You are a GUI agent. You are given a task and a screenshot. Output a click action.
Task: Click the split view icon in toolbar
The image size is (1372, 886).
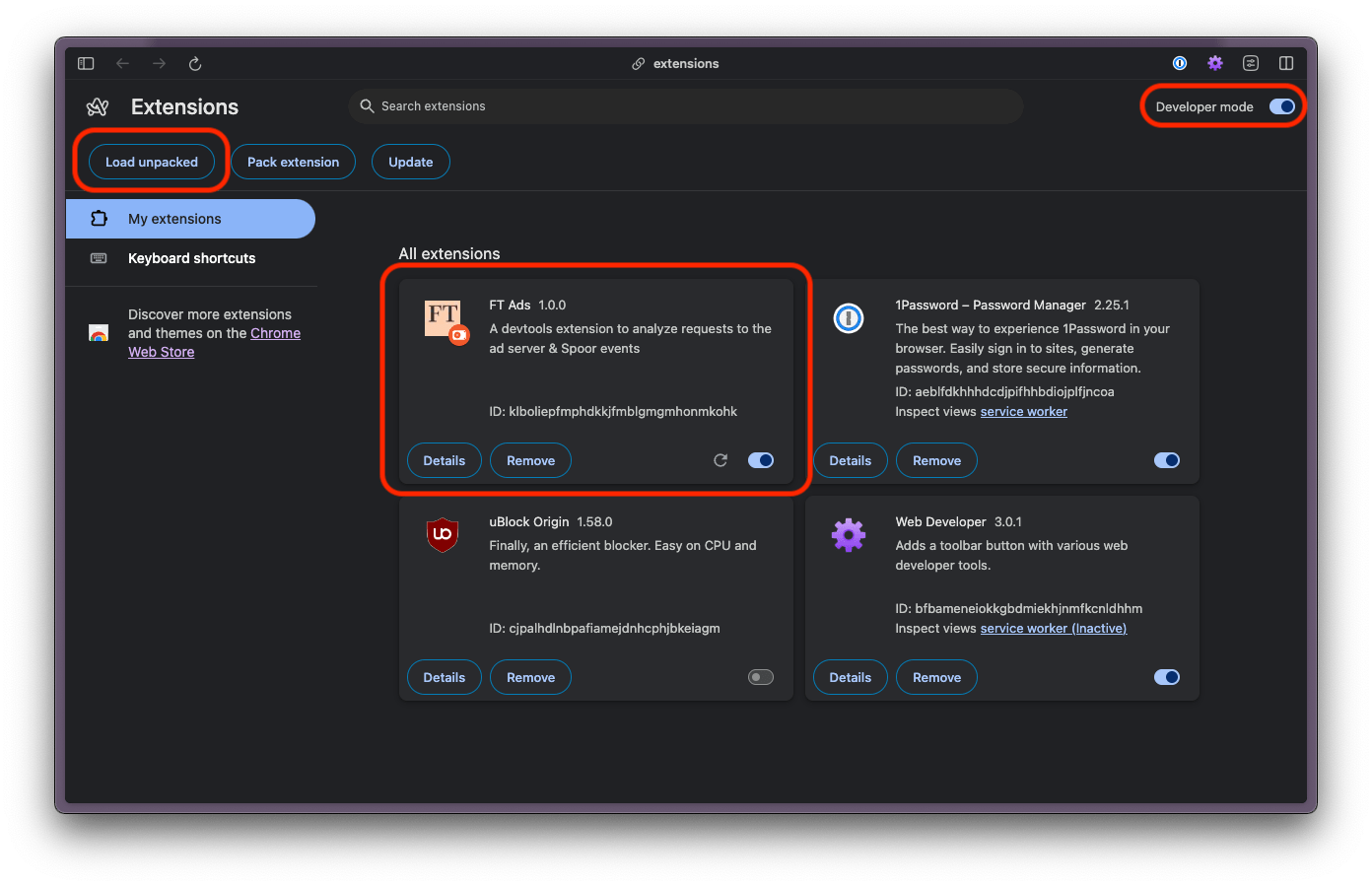click(1286, 63)
